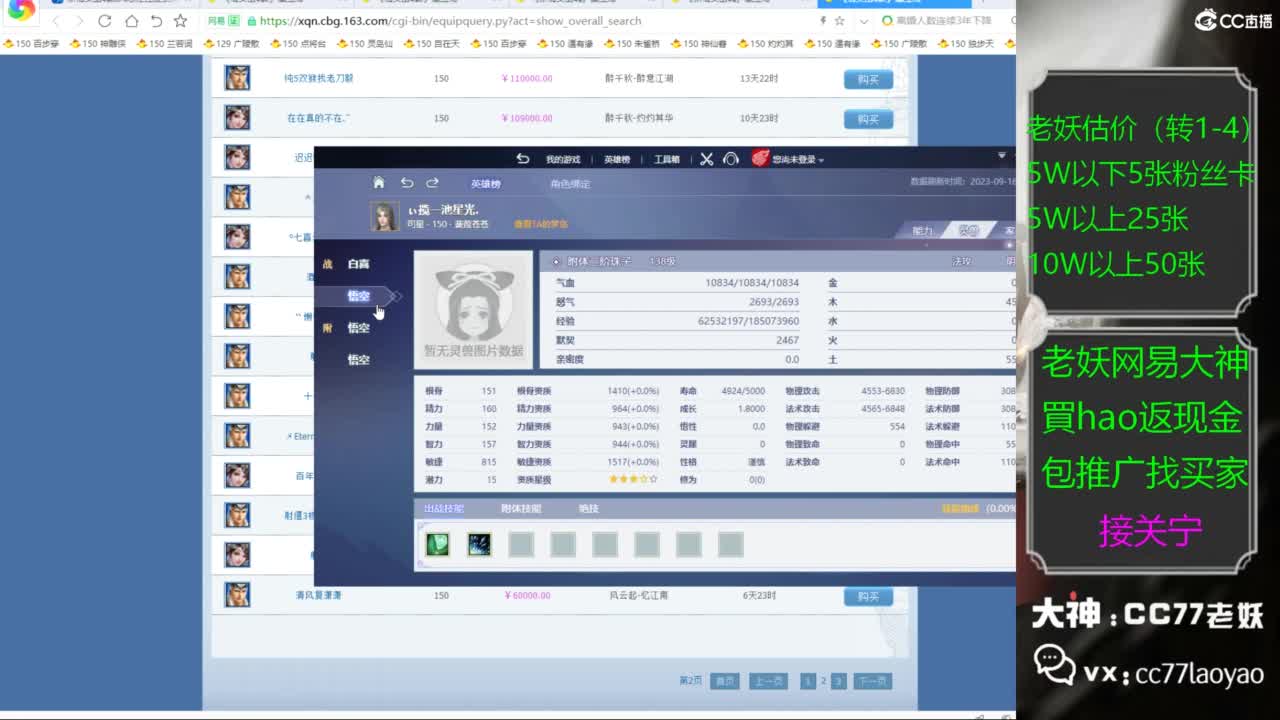
Task: Switch to the 附体技能 skills tab
Action: point(521,509)
